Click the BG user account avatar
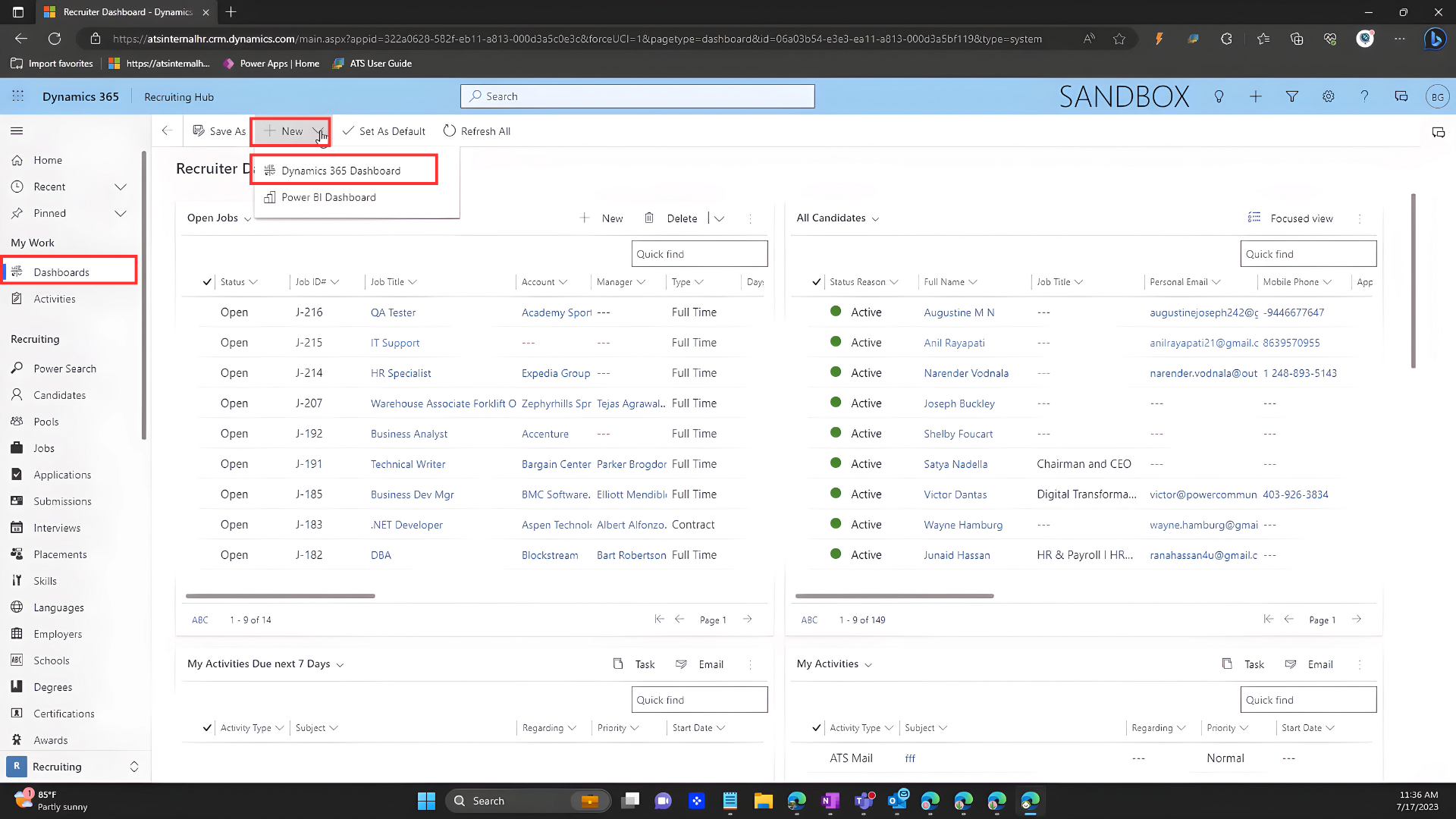This screenshot has width=1456, height=819. pyautogui.click(x=1437, y=97)
